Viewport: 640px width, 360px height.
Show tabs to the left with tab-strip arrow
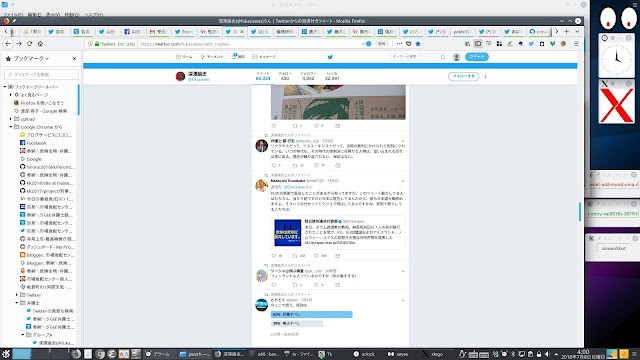coord(6,31)
